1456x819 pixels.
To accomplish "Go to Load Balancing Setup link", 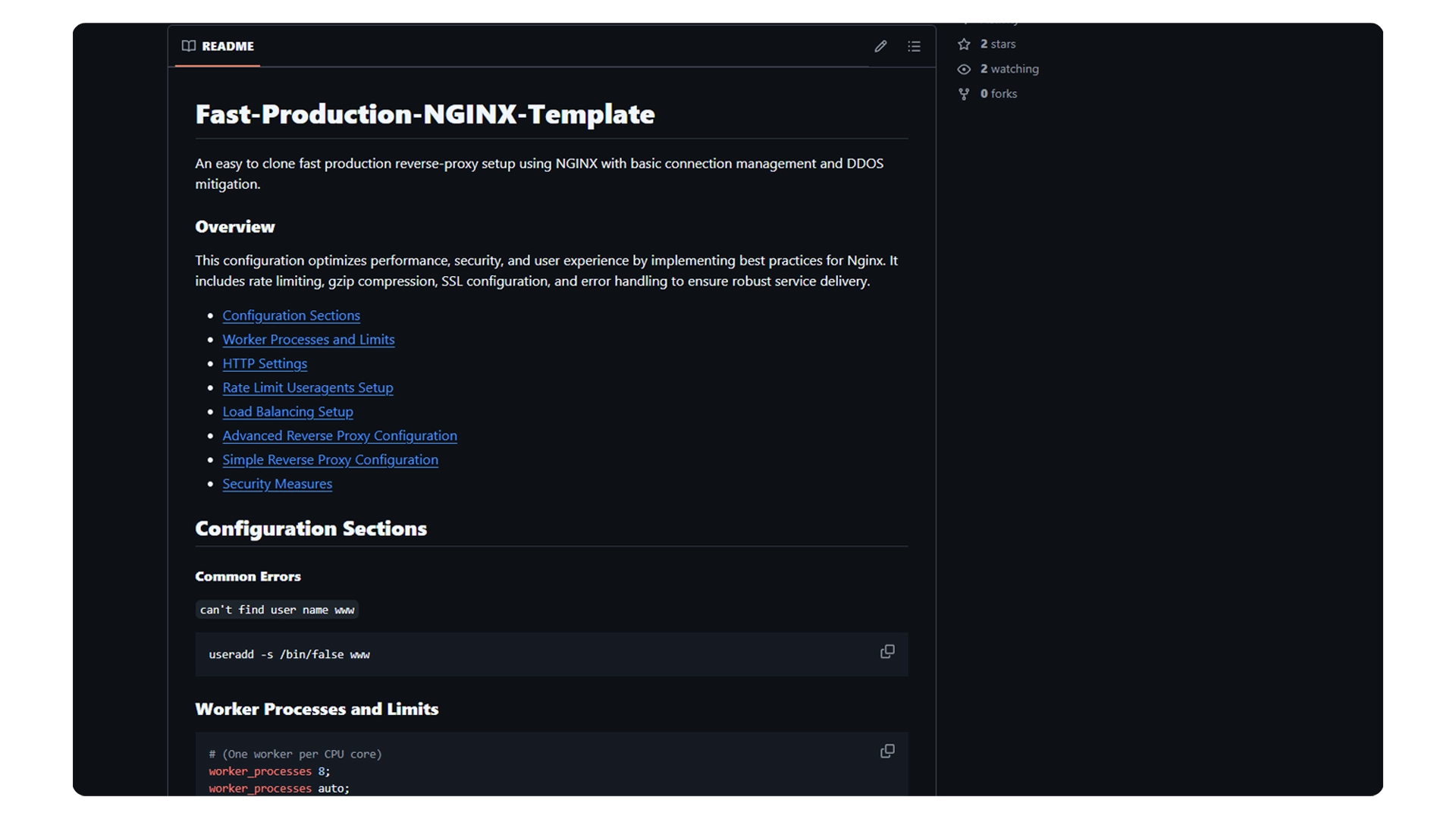I will (x=288, y=412).
